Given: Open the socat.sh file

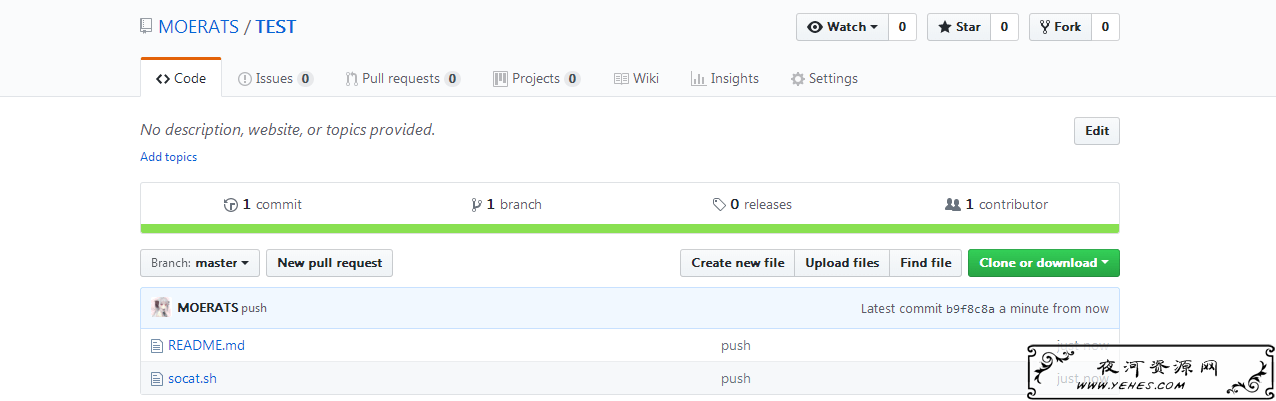Looking at the screenshot, I should pos(192,378).
